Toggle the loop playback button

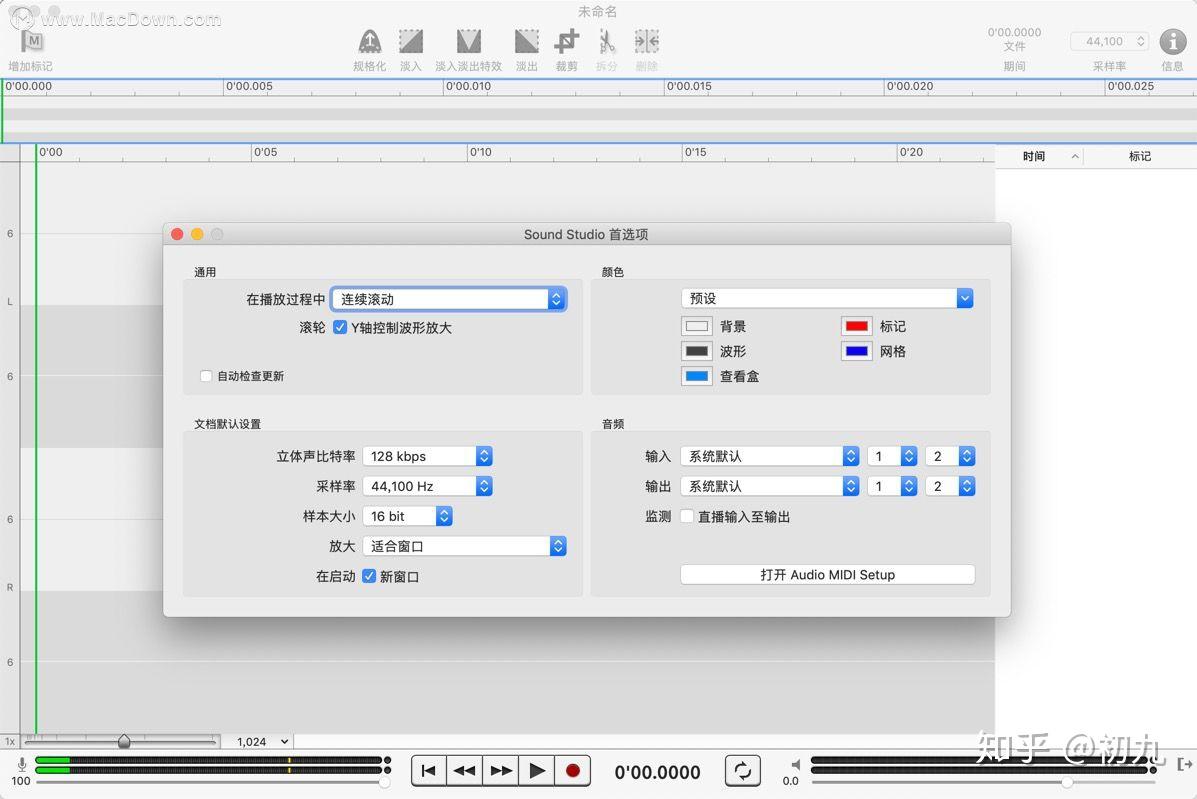742,771
